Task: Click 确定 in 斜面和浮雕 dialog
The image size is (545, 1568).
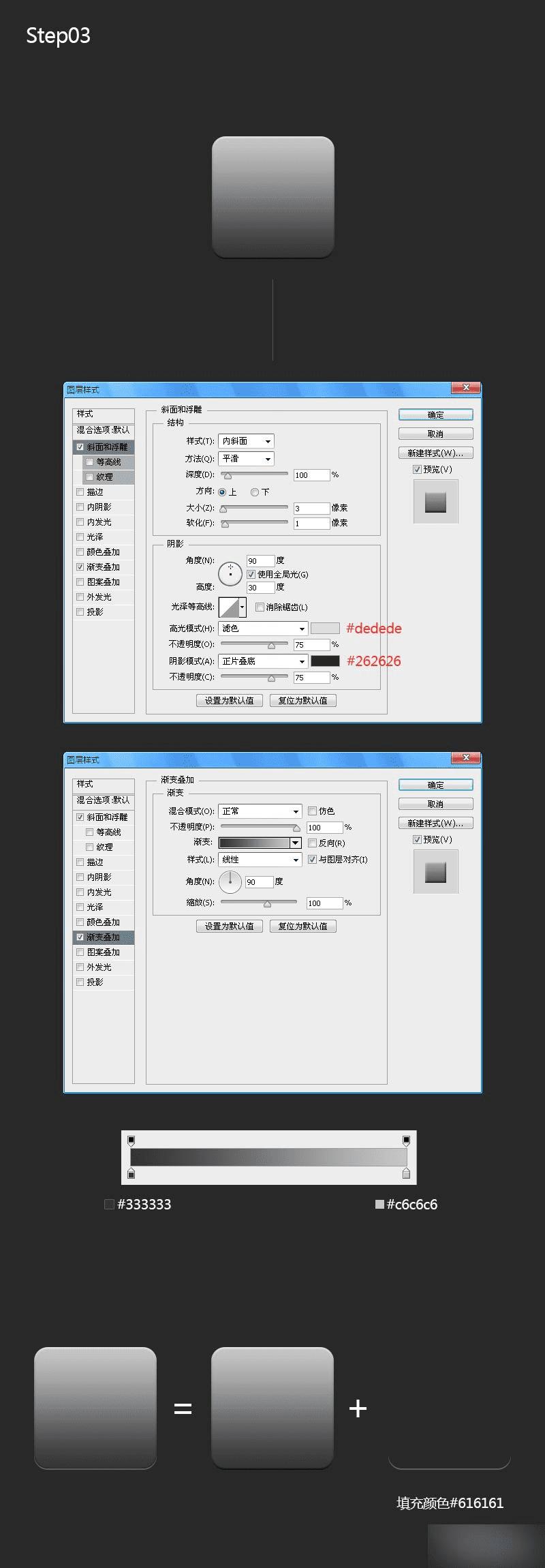Action: [435, 414]
